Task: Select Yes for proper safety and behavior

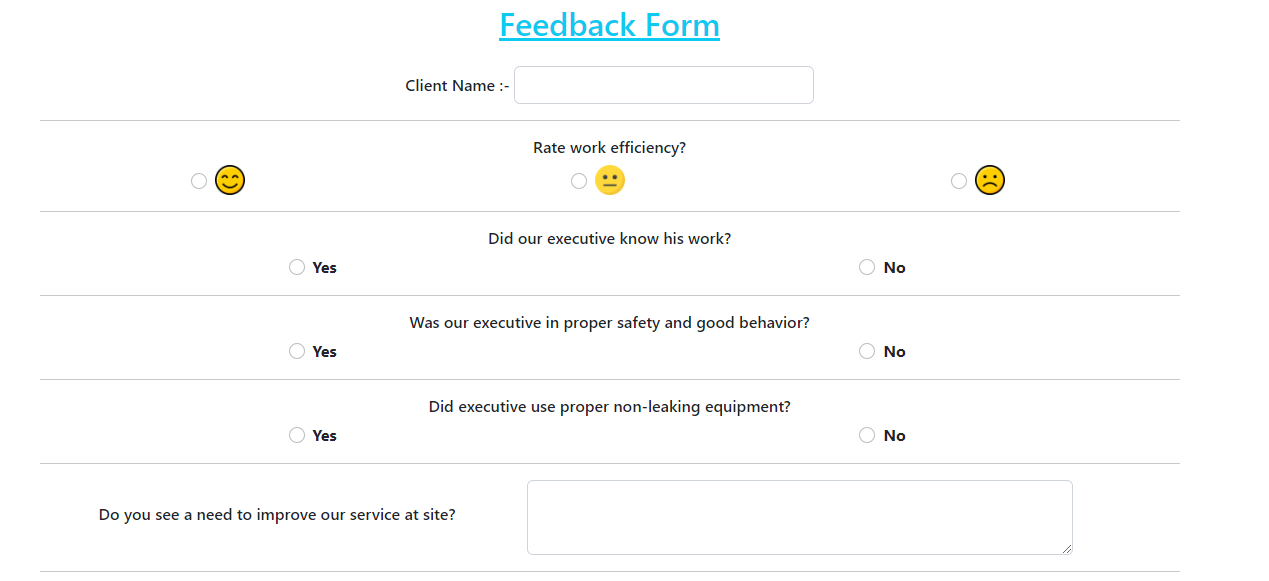Action: [x=297, y=351]
